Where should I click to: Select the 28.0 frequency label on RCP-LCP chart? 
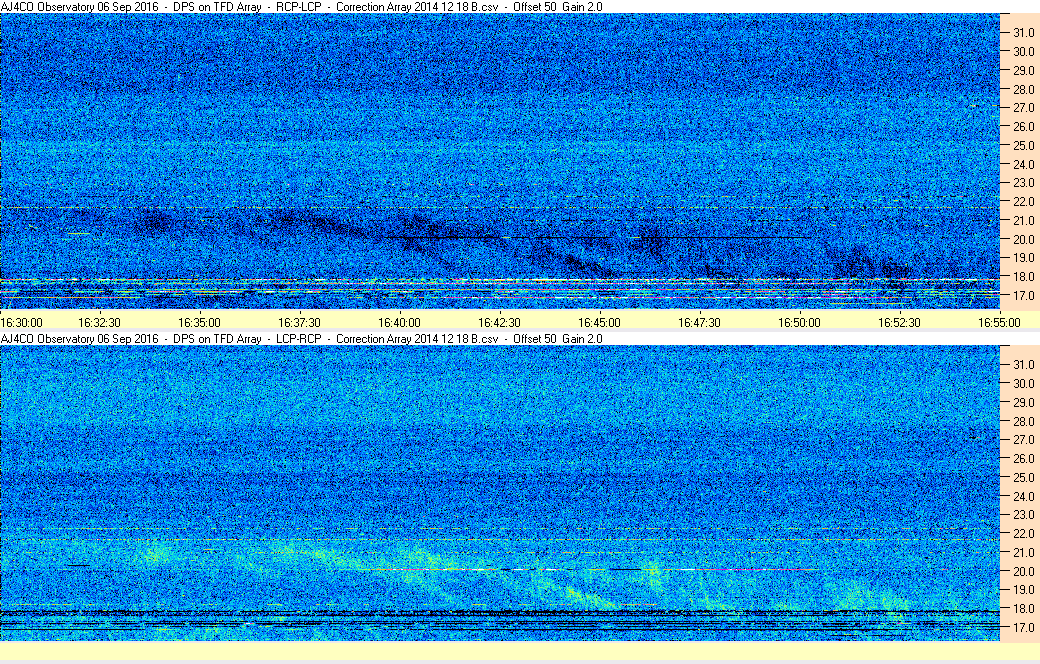(x=1023, y=90)
